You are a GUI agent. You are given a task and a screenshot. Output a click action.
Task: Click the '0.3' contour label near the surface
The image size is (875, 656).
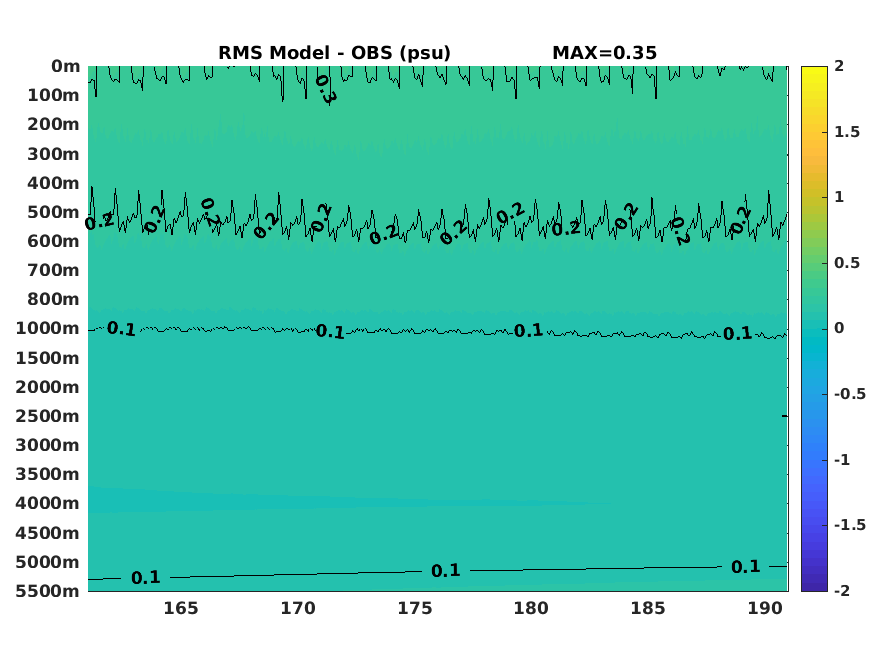pos(326,89)
